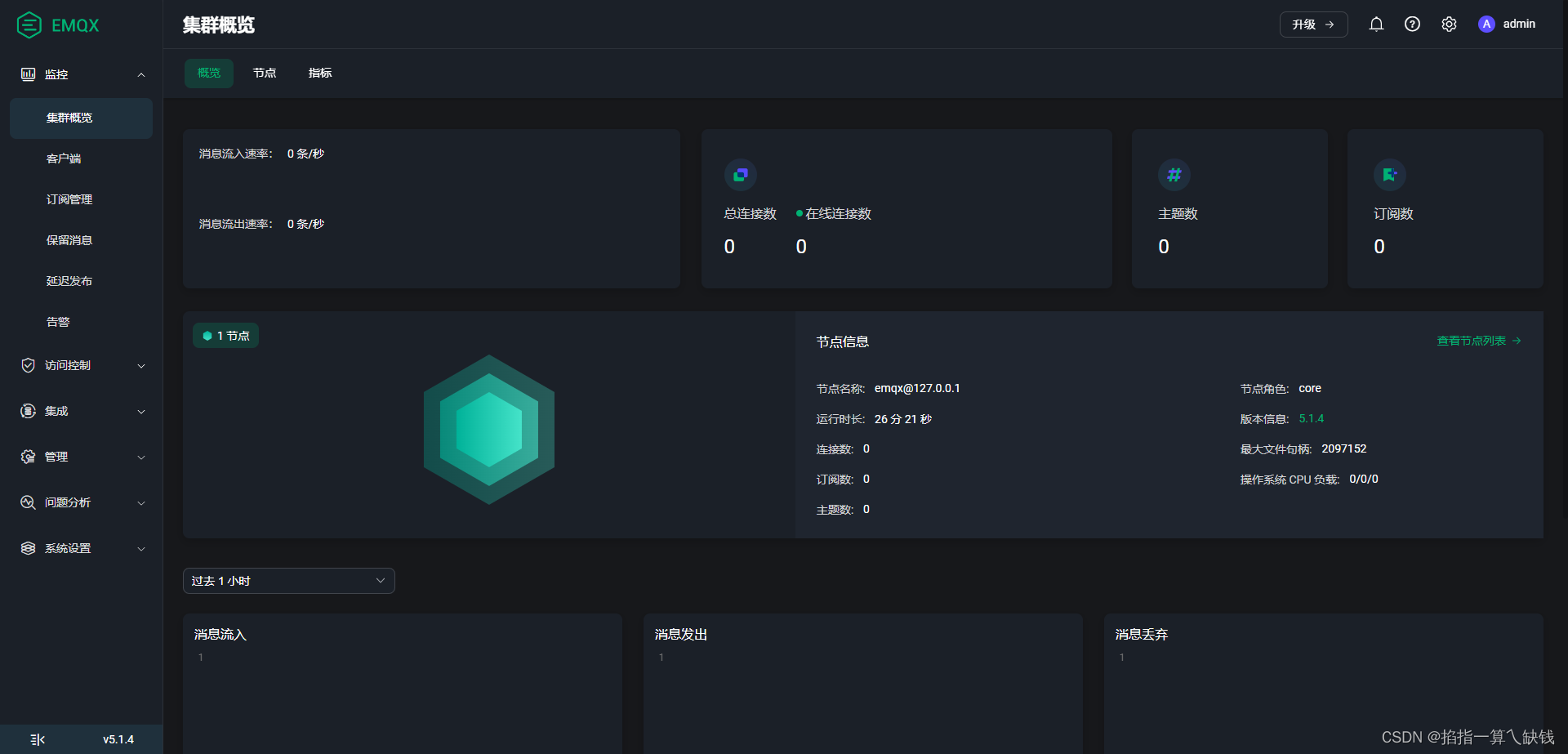The image size is (1568, 754).
Task: Click the 监控 monitoring sidebar icon
Action: (x=28, y=74)
